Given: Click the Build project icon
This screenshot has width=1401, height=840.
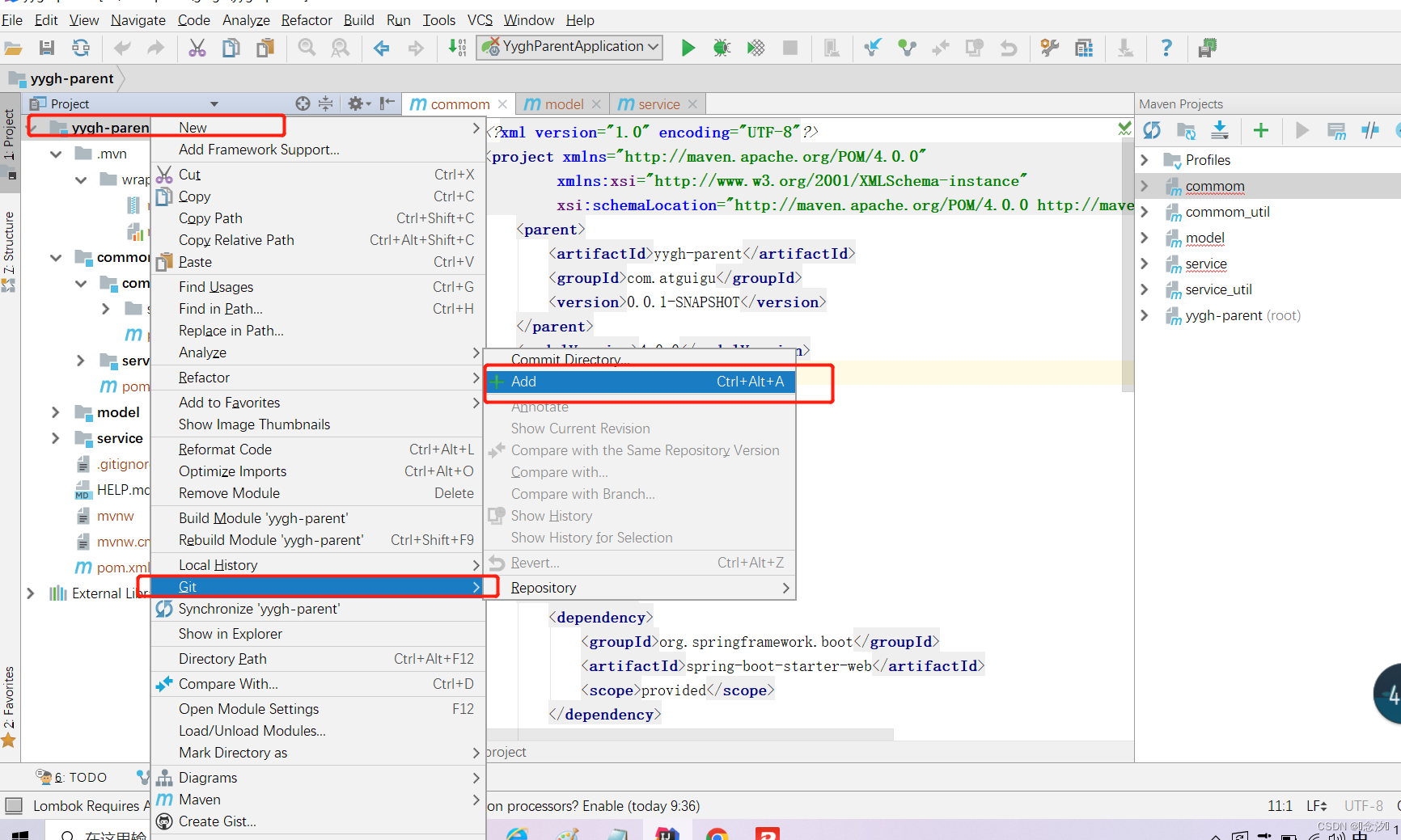Looking at the screenshot, I should (457, 48).
